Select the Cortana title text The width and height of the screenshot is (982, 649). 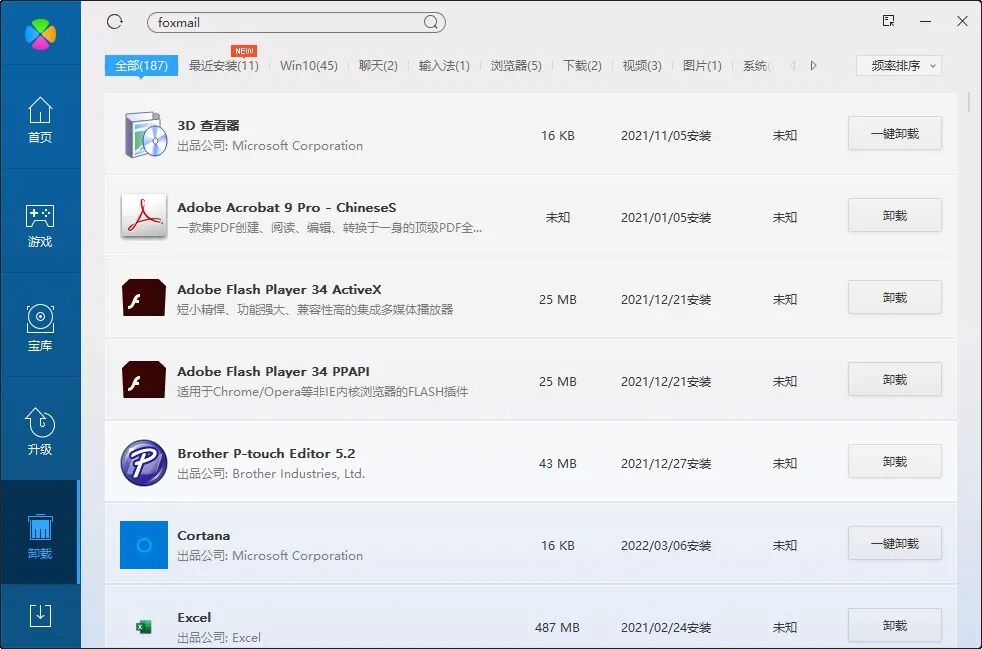[x=204, y=536]
